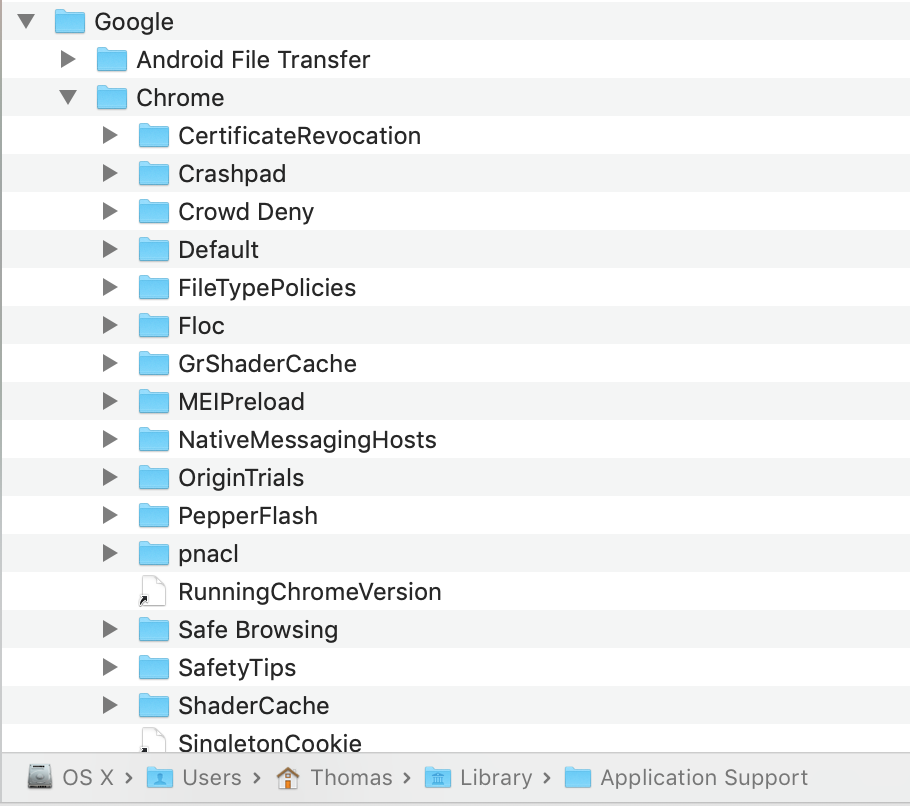910x806 pixels.
Task: Click the MEIPreload folder icon
Action: (154, 402)
